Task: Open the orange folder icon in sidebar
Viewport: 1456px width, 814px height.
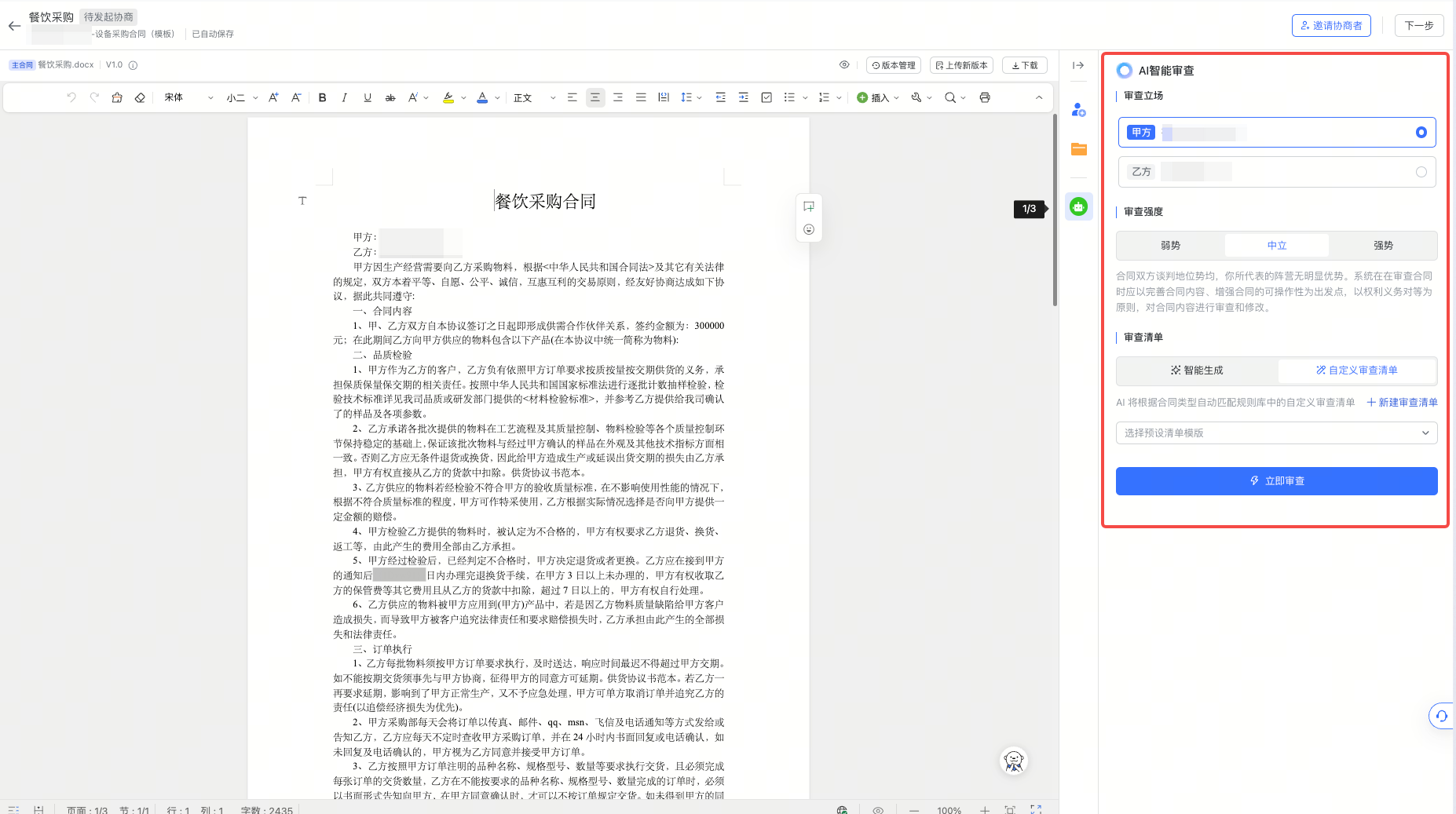Action: pos(1078,149)
